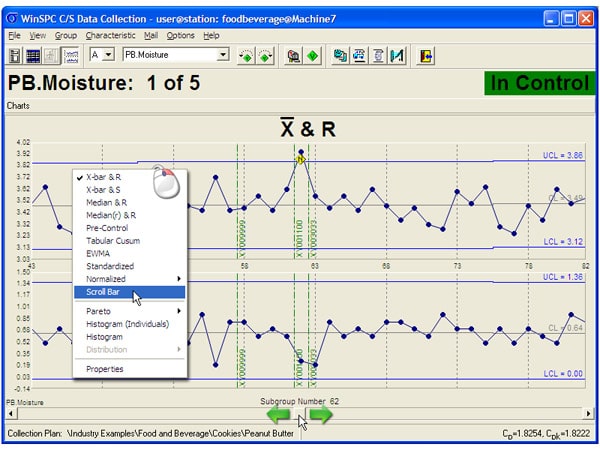Screen dimensions: 600x450
Task: Click the single green diamond toolbar icon
Action: [314, 55]
